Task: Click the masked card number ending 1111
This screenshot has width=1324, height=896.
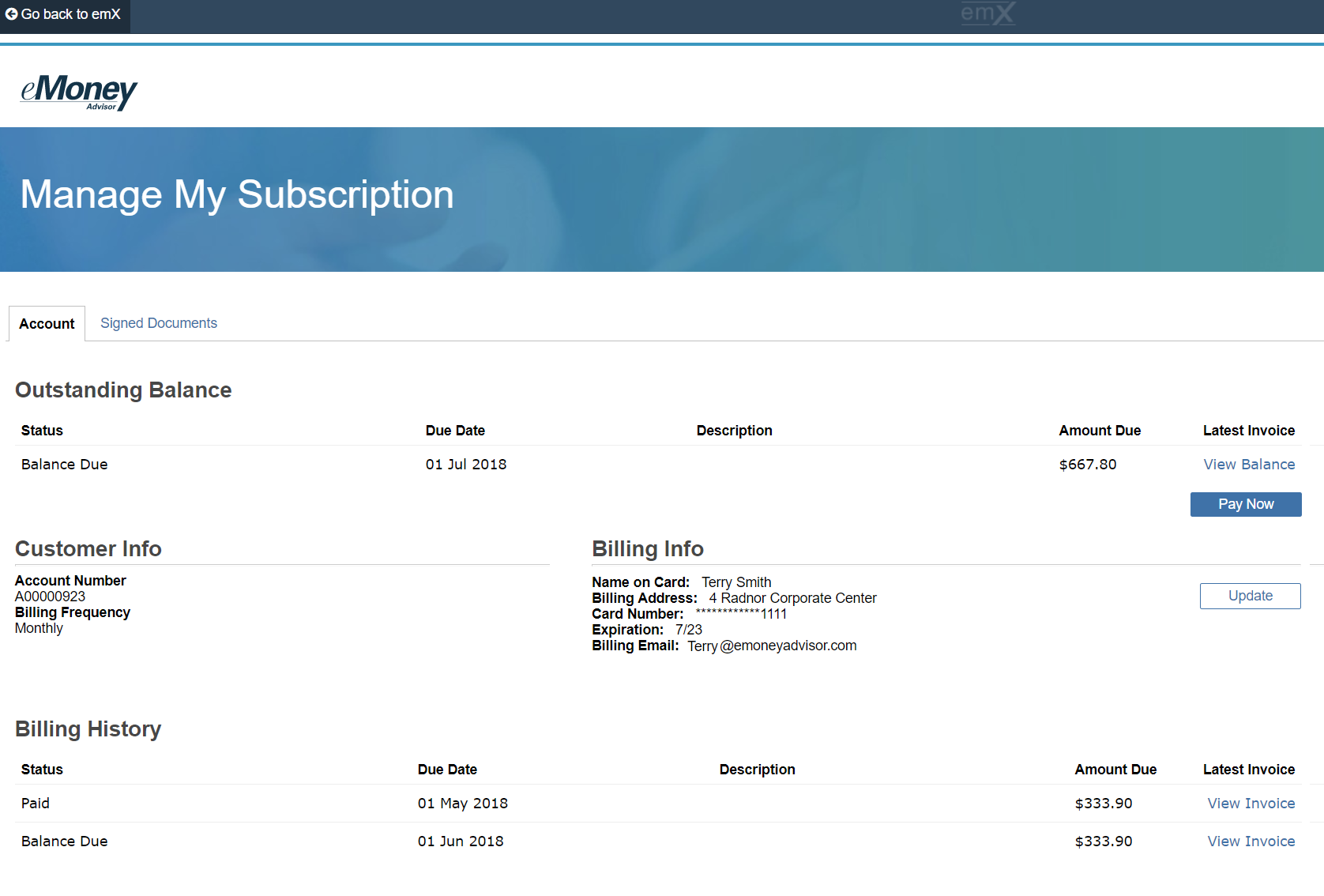Action: point(741,614)
